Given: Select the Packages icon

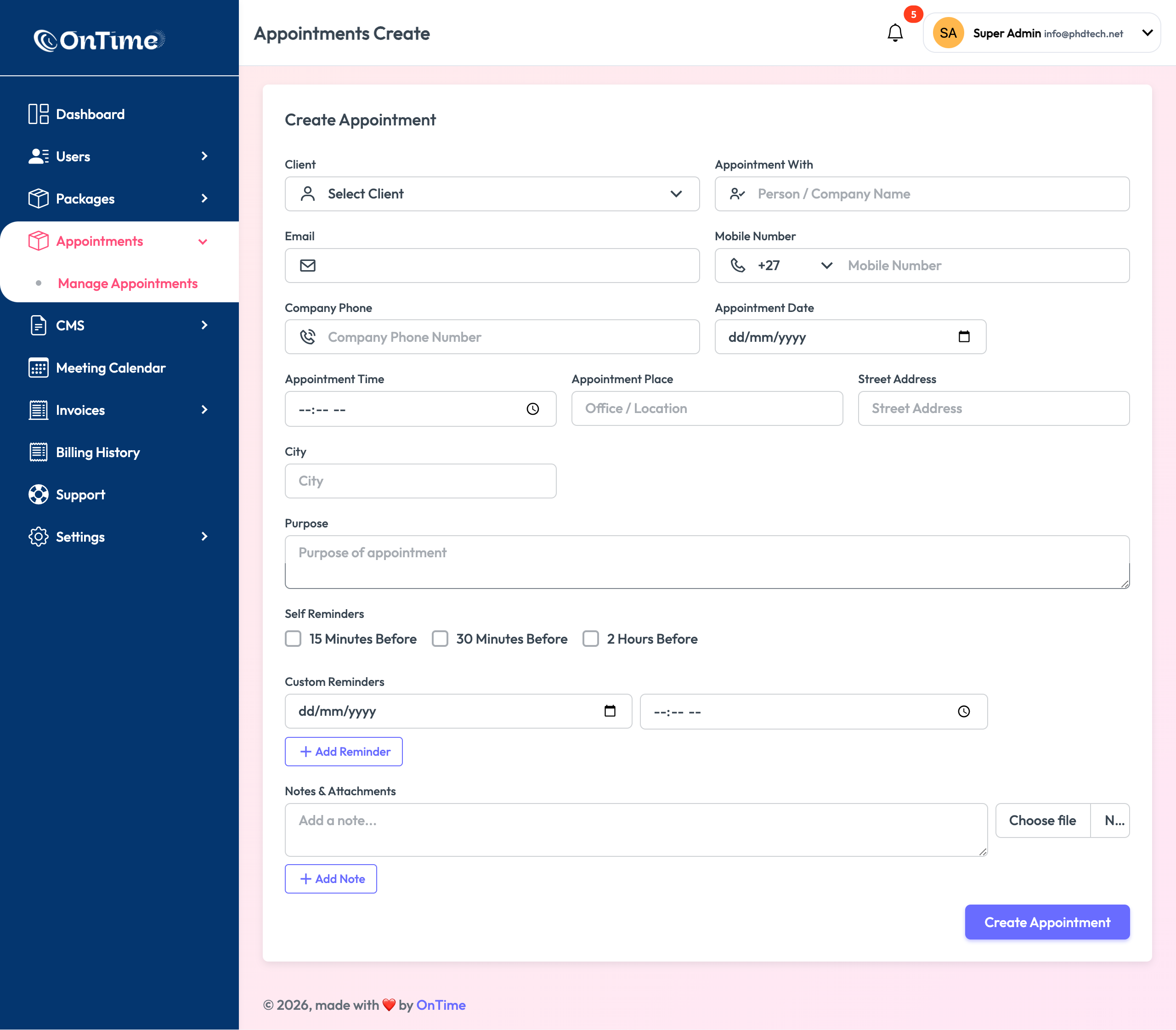Looking at the screenshot, I should (38, 198).
